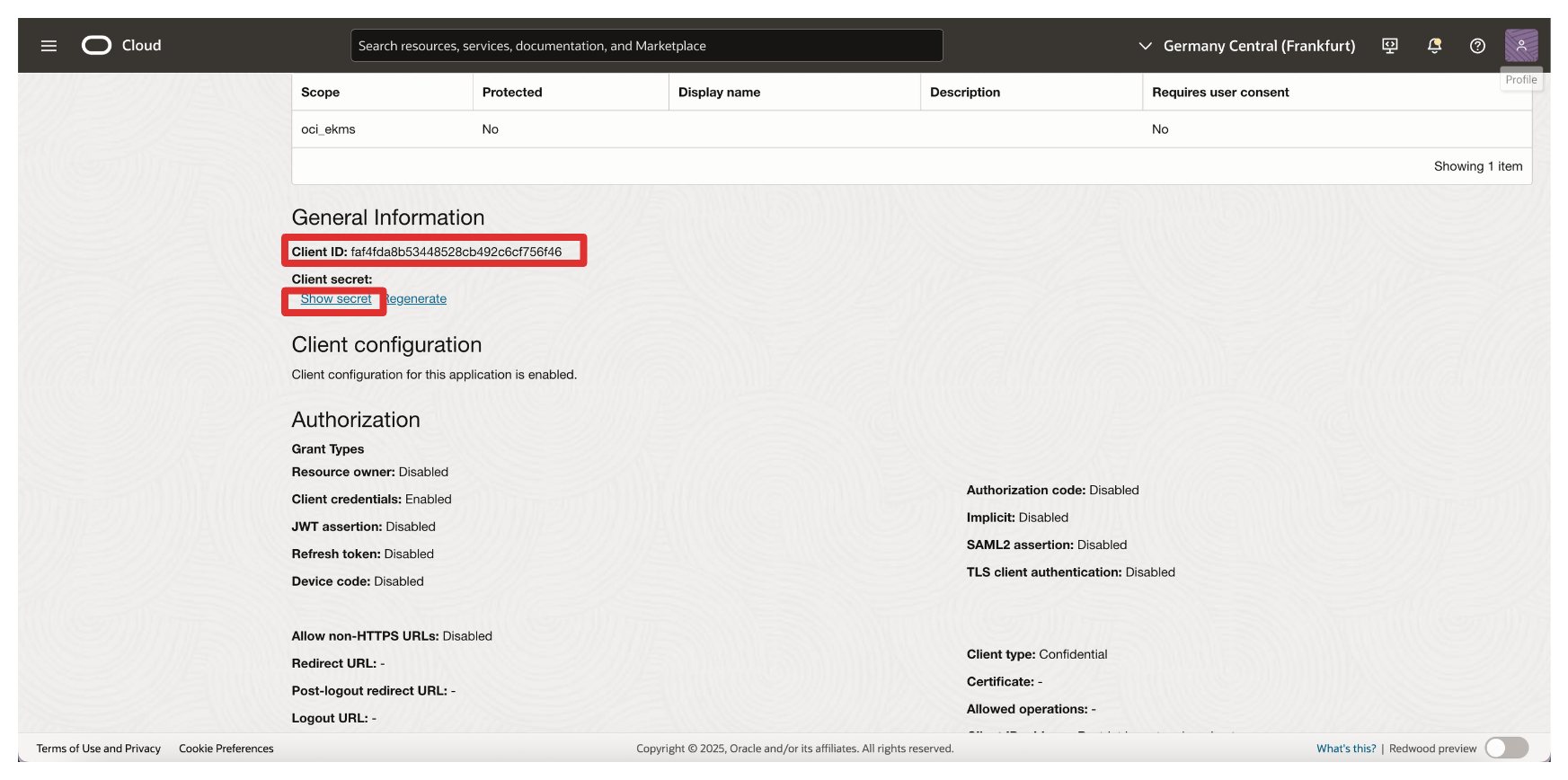Image resolution: width=1568 pixels, height=780 pixels.
Task: Select the oci_ekms scope row
Action: (x=329, y=129)
